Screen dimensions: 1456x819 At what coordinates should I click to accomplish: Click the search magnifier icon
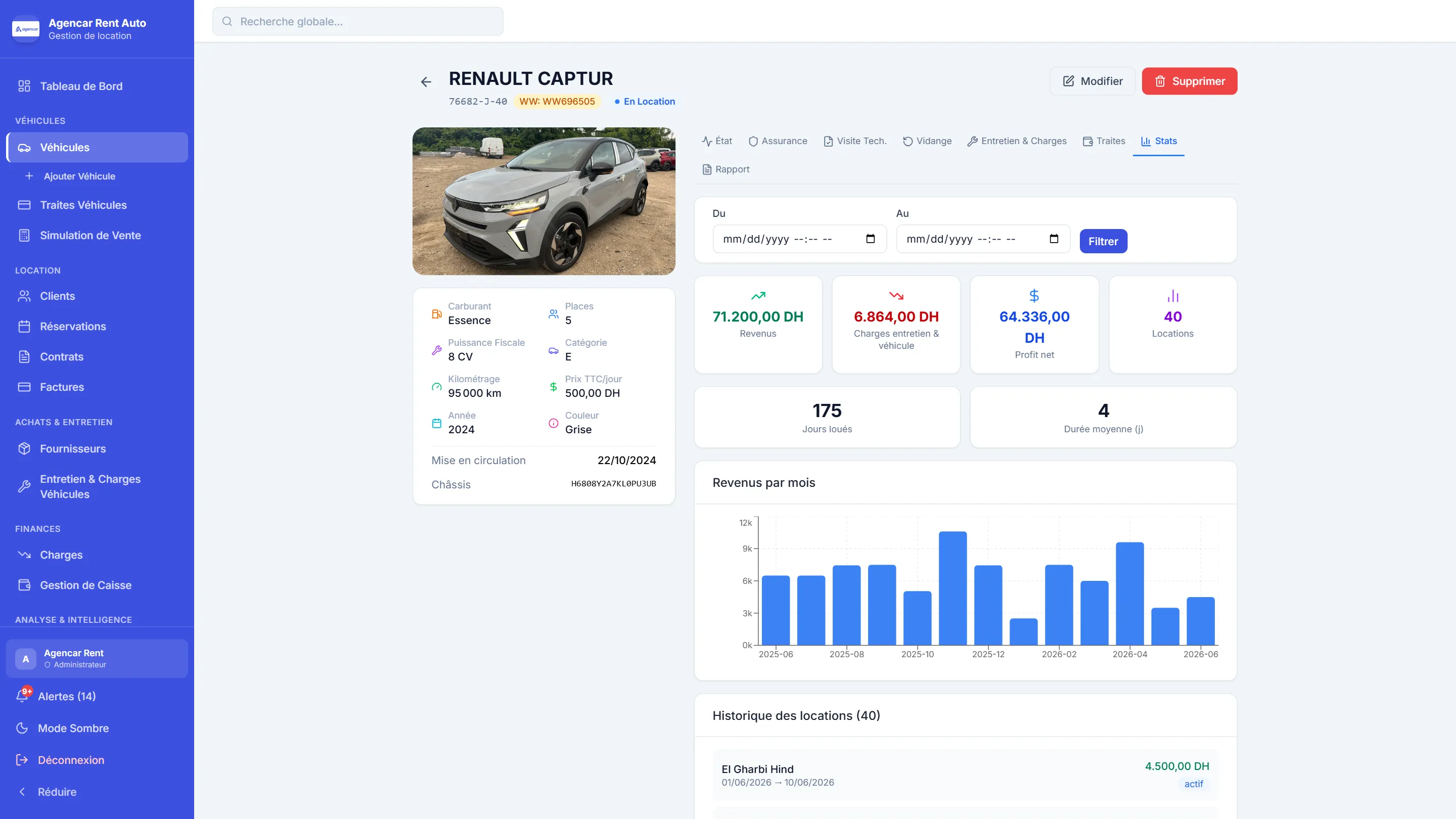point(227,21)
